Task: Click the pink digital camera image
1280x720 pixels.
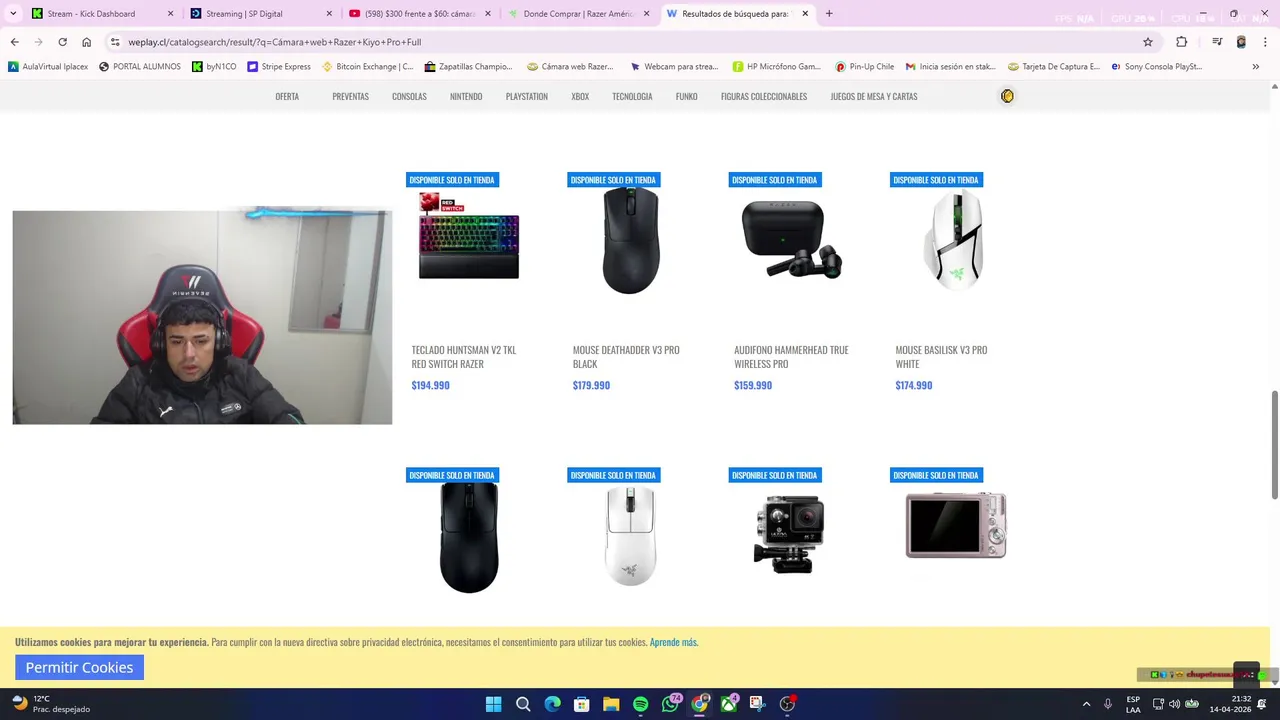Action: pyautogui.click(x=956, y=525)
